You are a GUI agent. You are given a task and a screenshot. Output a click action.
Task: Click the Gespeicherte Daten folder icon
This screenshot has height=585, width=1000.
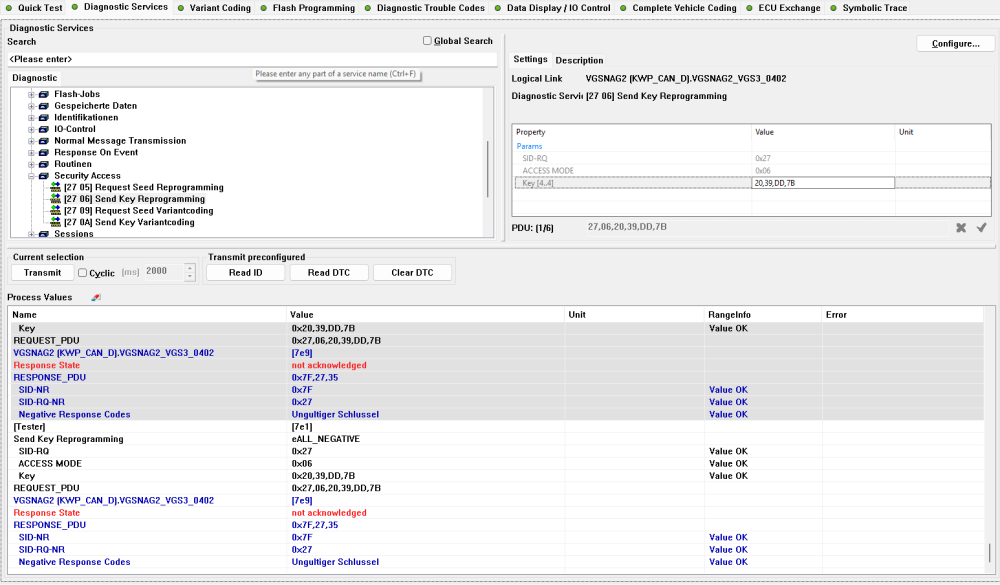(x=44, y=106)
